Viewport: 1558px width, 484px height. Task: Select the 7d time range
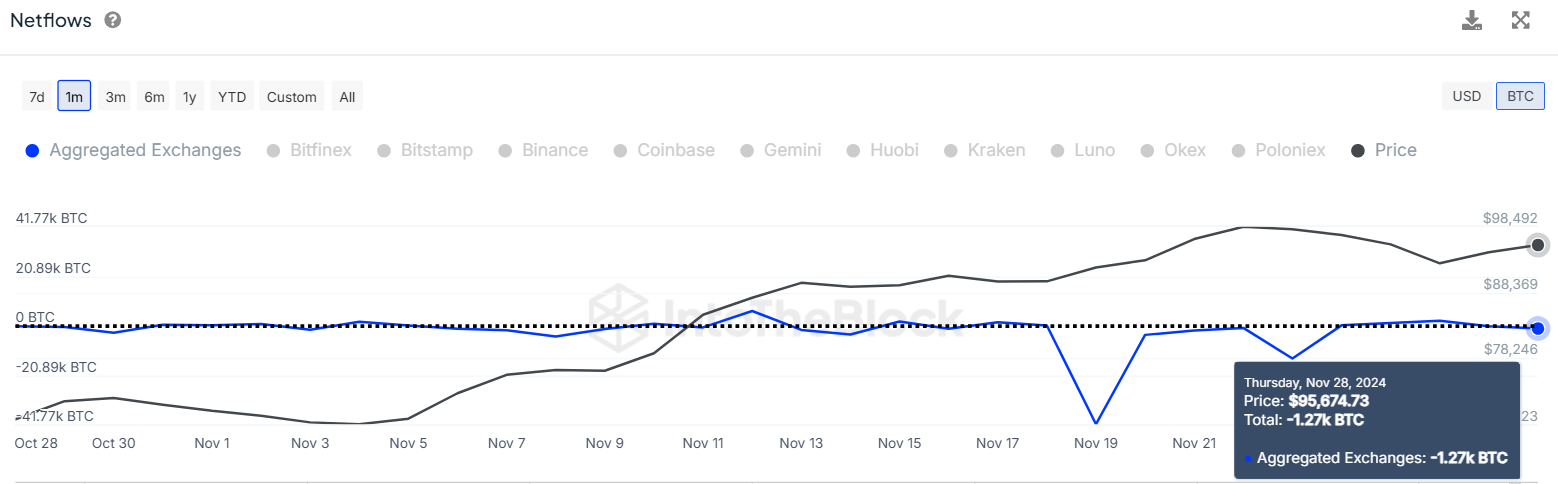pos(37,97)
